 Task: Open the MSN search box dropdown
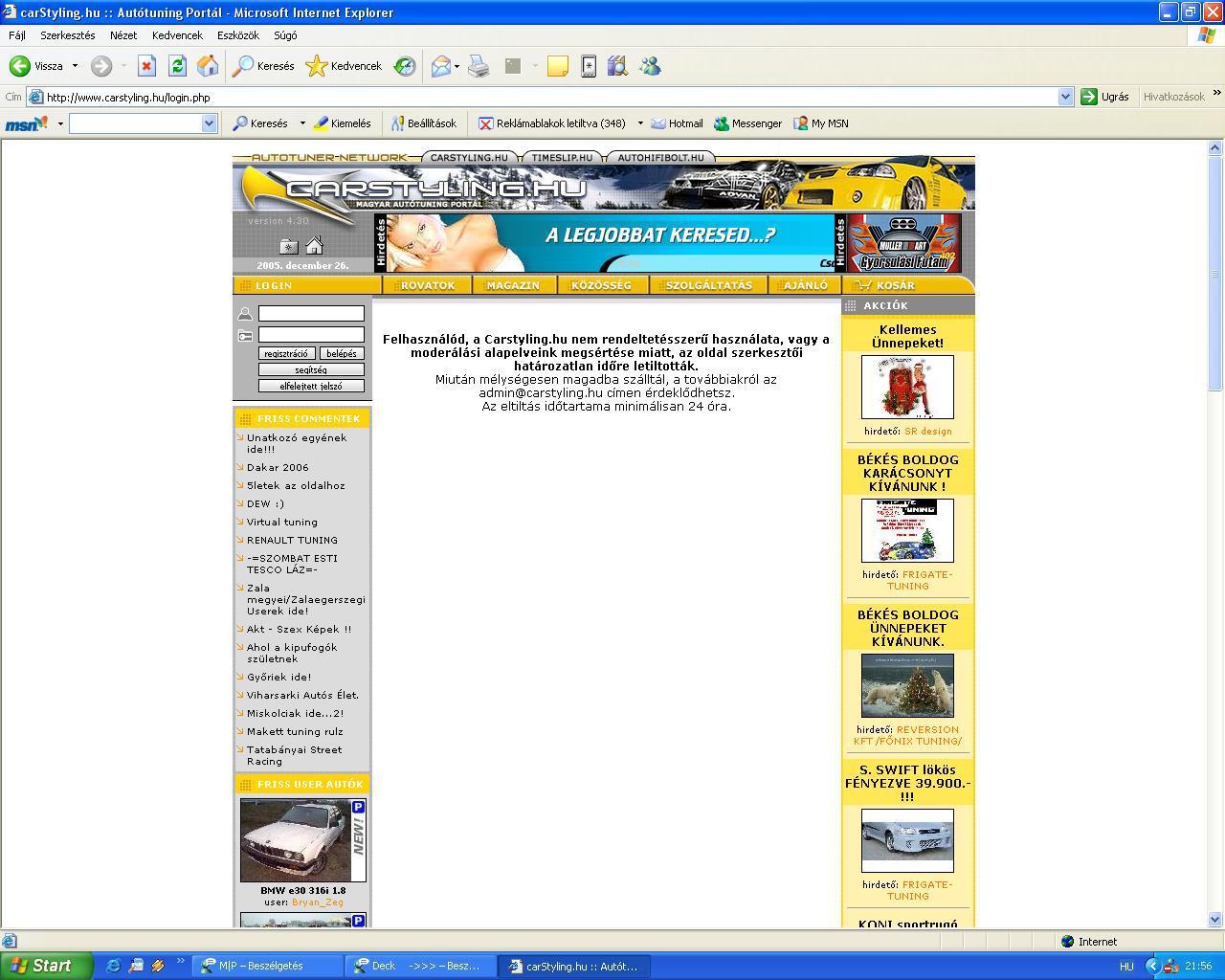pos(209,123)
